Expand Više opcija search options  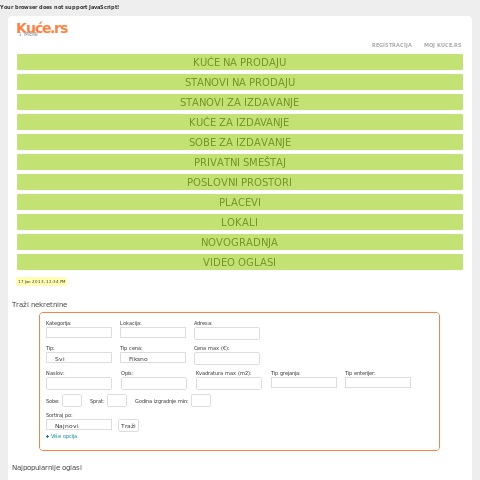click(x=62, y=436)
